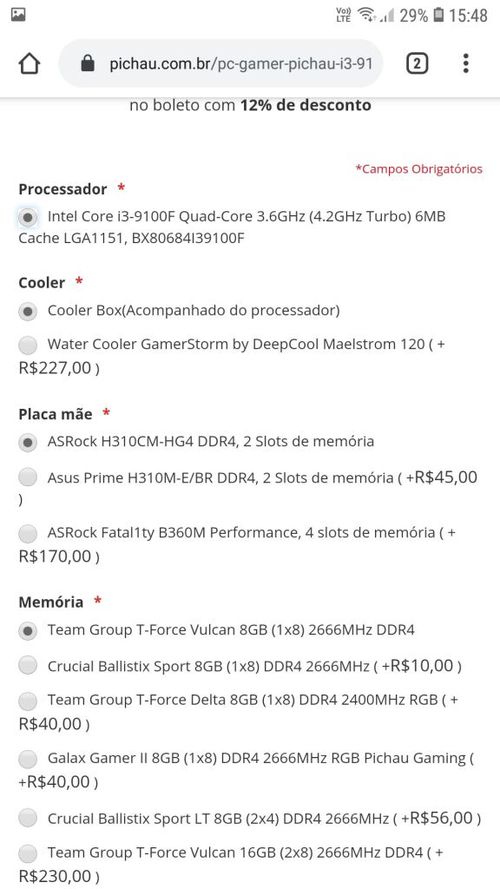The image size is (500, 889).
Task: Select Intel Core i3-9100F processor radio
Action: tap(28, 217)
